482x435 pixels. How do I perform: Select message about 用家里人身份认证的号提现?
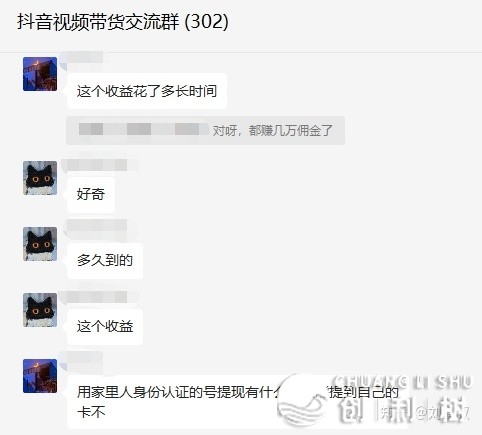coord(238,402)
